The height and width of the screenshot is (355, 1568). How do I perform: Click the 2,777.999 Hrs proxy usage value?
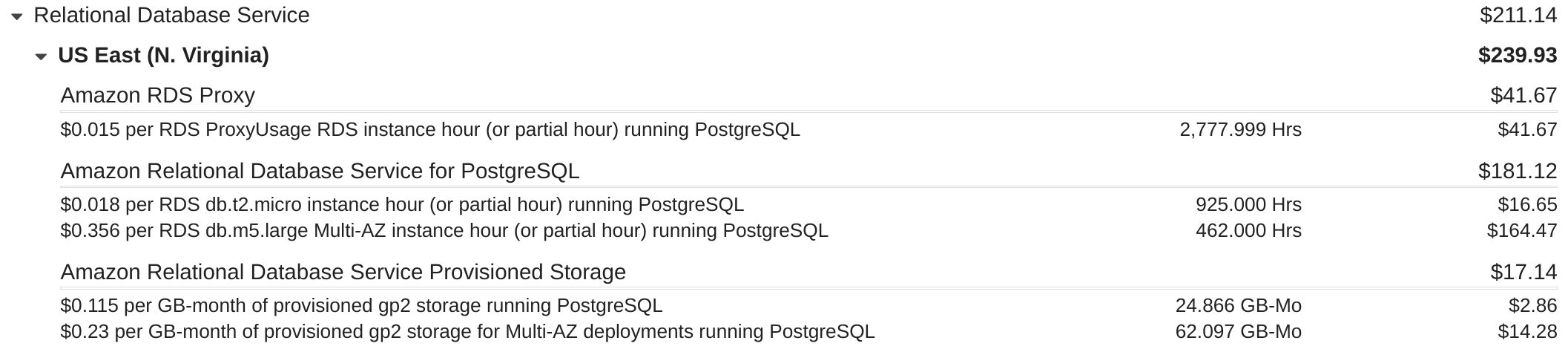pos(1240,130)
